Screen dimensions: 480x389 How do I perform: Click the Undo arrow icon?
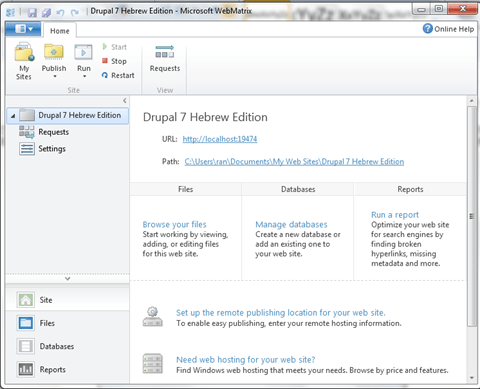(60, 12)
